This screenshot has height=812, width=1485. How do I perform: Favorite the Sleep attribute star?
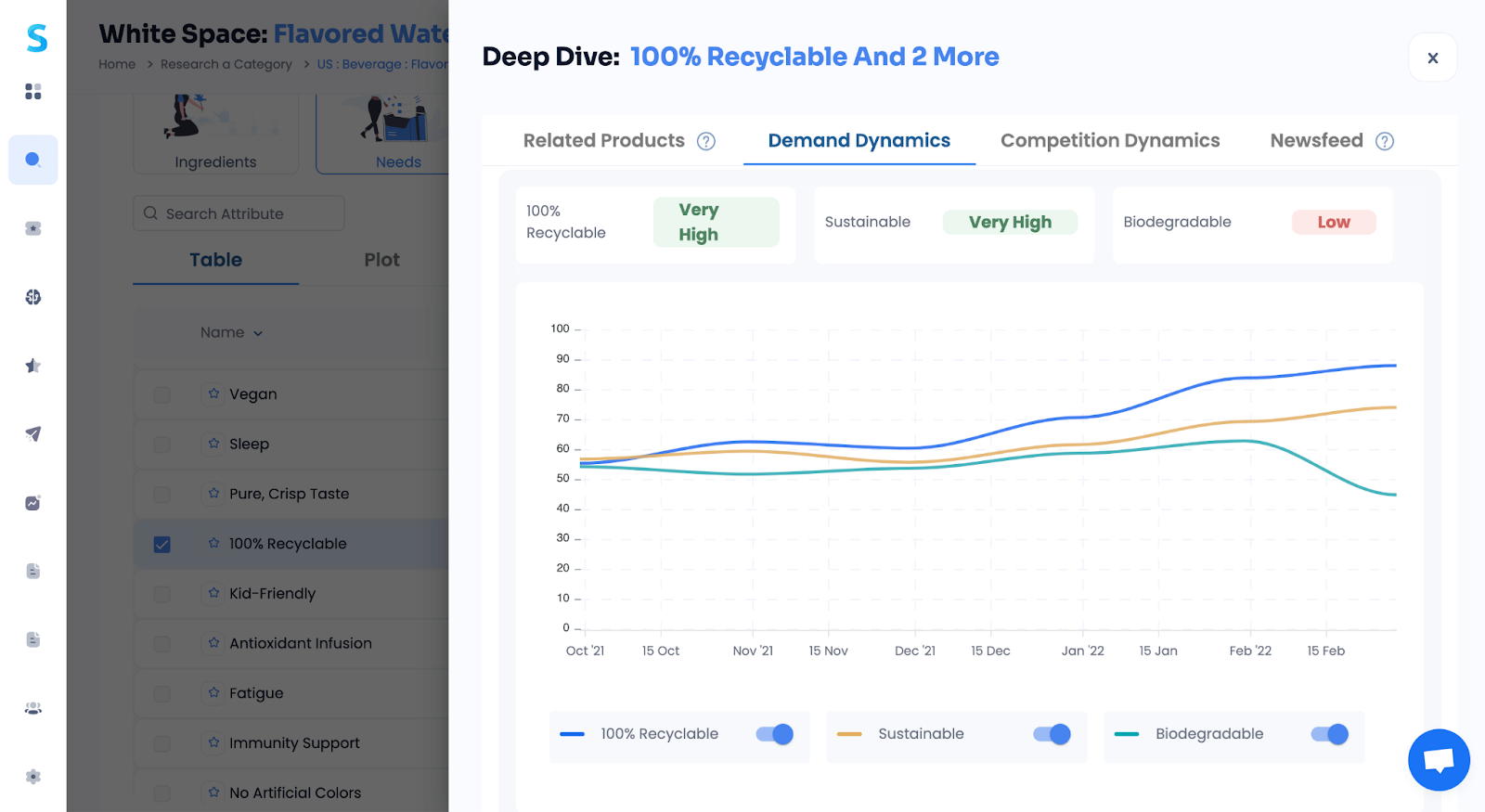click(x=214, y=444)
